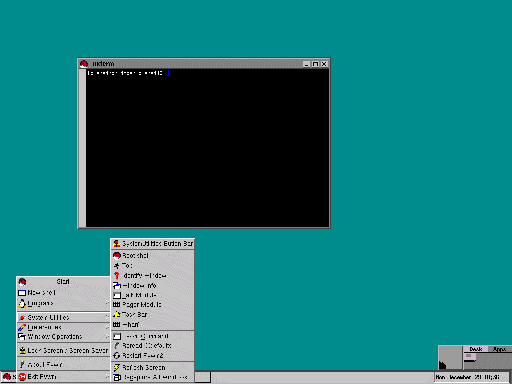Screen dimensions: 512x384
Task: Choose Reread Xdefaults entry
Action: (152, 346)
